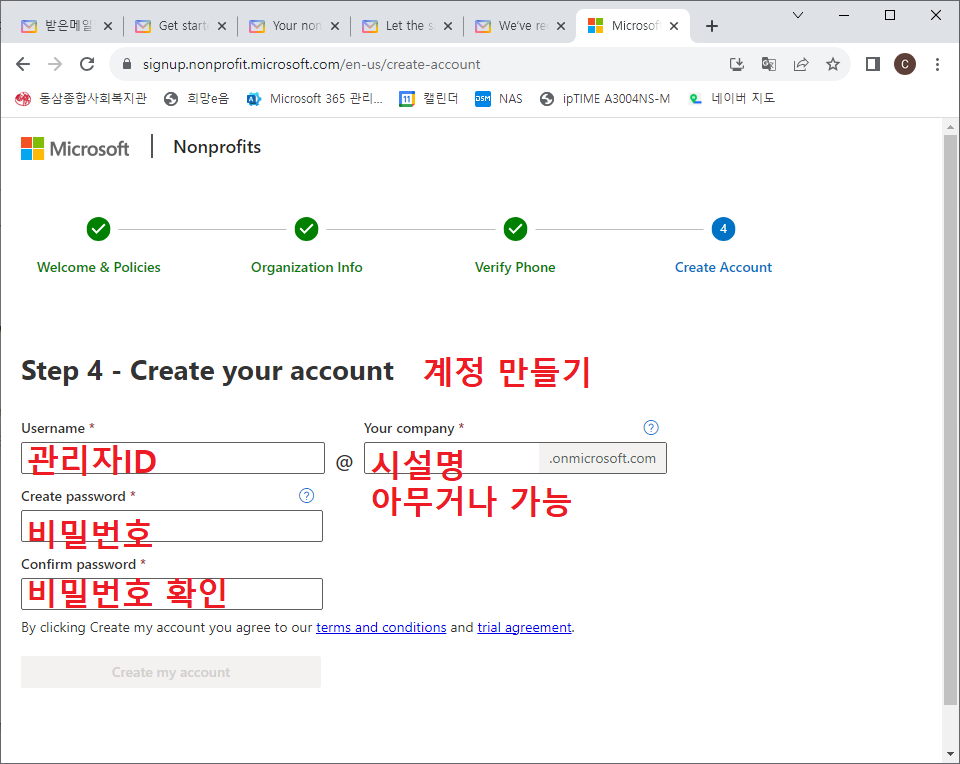Open 네이버 지도 bookmark

tap(732, 99)
